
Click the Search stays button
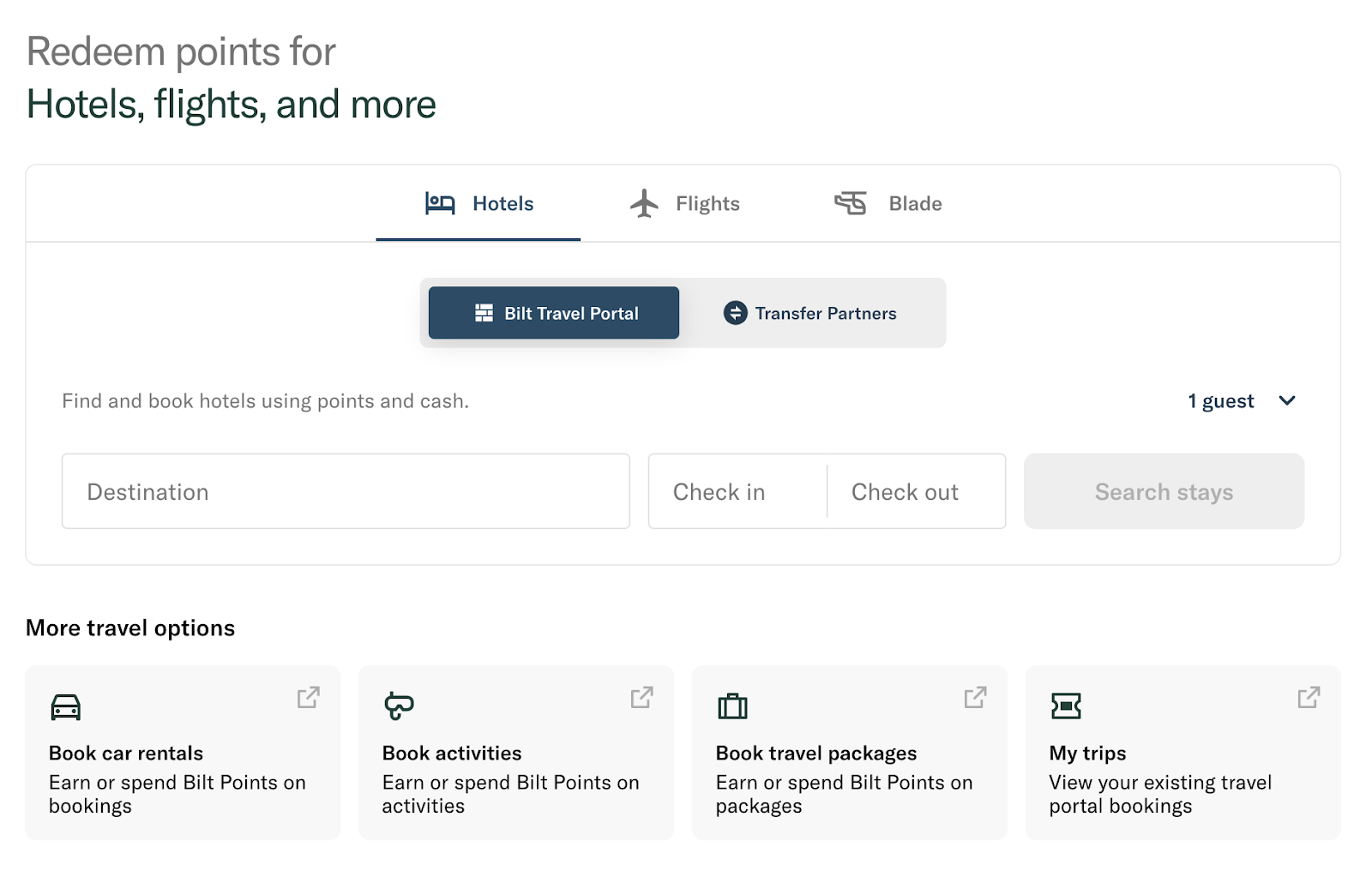coord(1164,491)
